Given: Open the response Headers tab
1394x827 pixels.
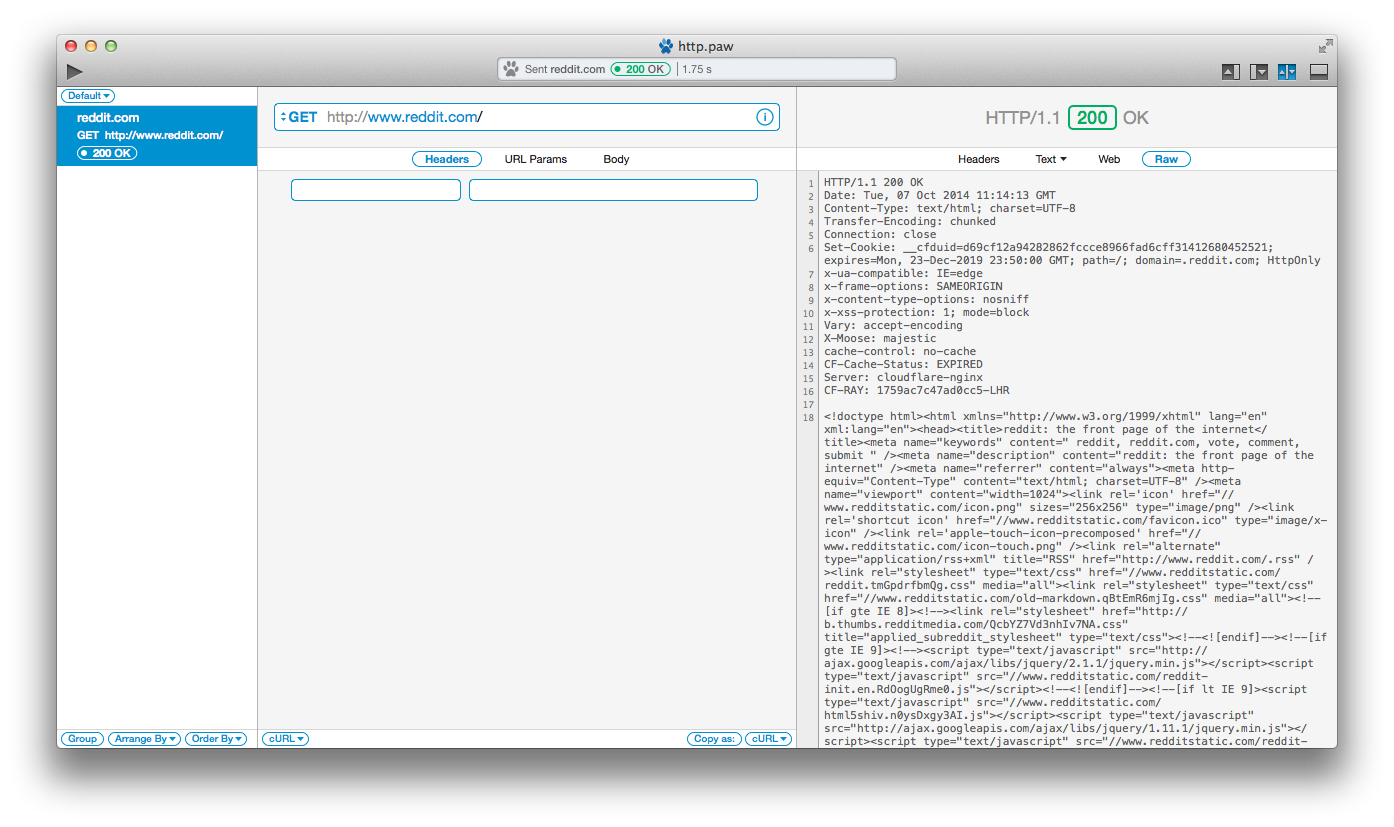Looking at the screenshot, I should (x=978, y=159).
